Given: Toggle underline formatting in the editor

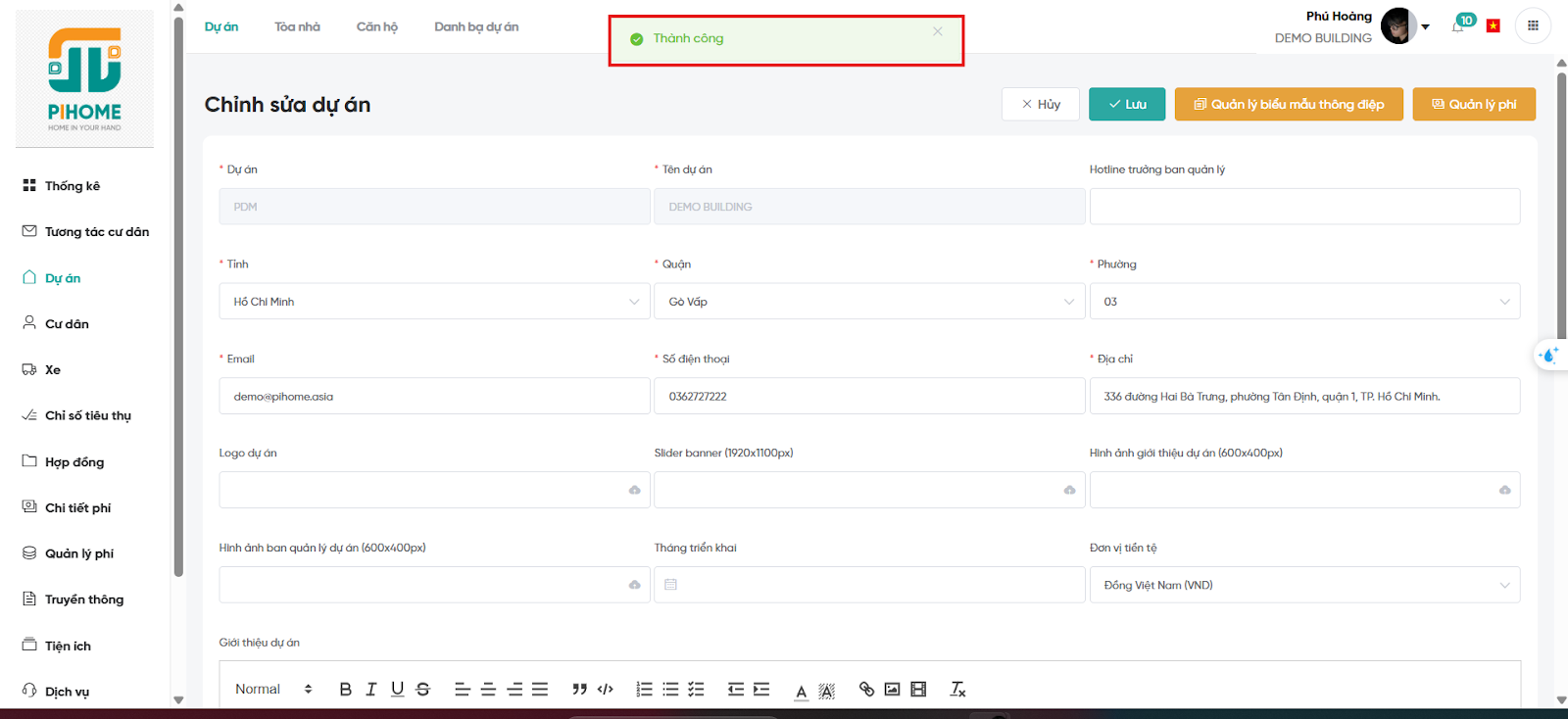Looking at the screenshot, I should tap(397, 690).
